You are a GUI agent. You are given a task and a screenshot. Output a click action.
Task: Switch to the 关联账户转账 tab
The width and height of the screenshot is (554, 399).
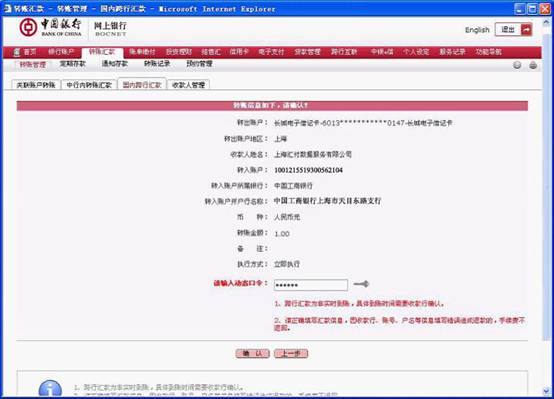click(x=36, y=85)
